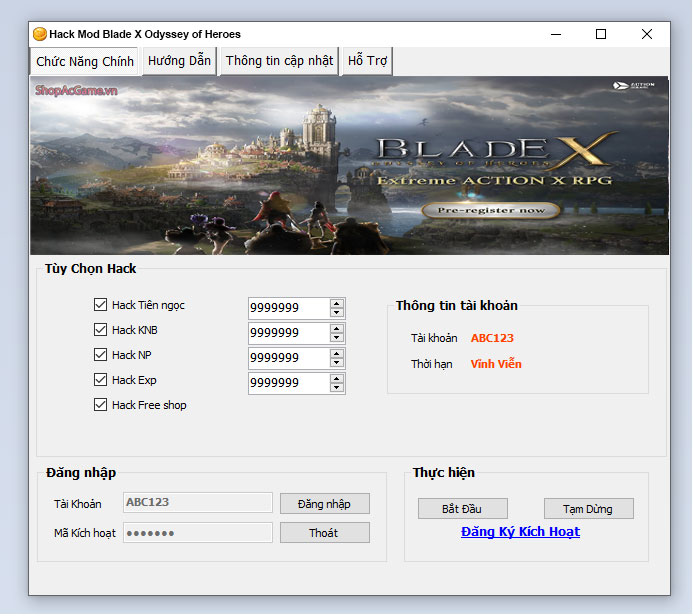The width and height of the screenshot is (693, 616).
Task: Increase Hack Exp value with up arrow
Action: pos(337,379)
